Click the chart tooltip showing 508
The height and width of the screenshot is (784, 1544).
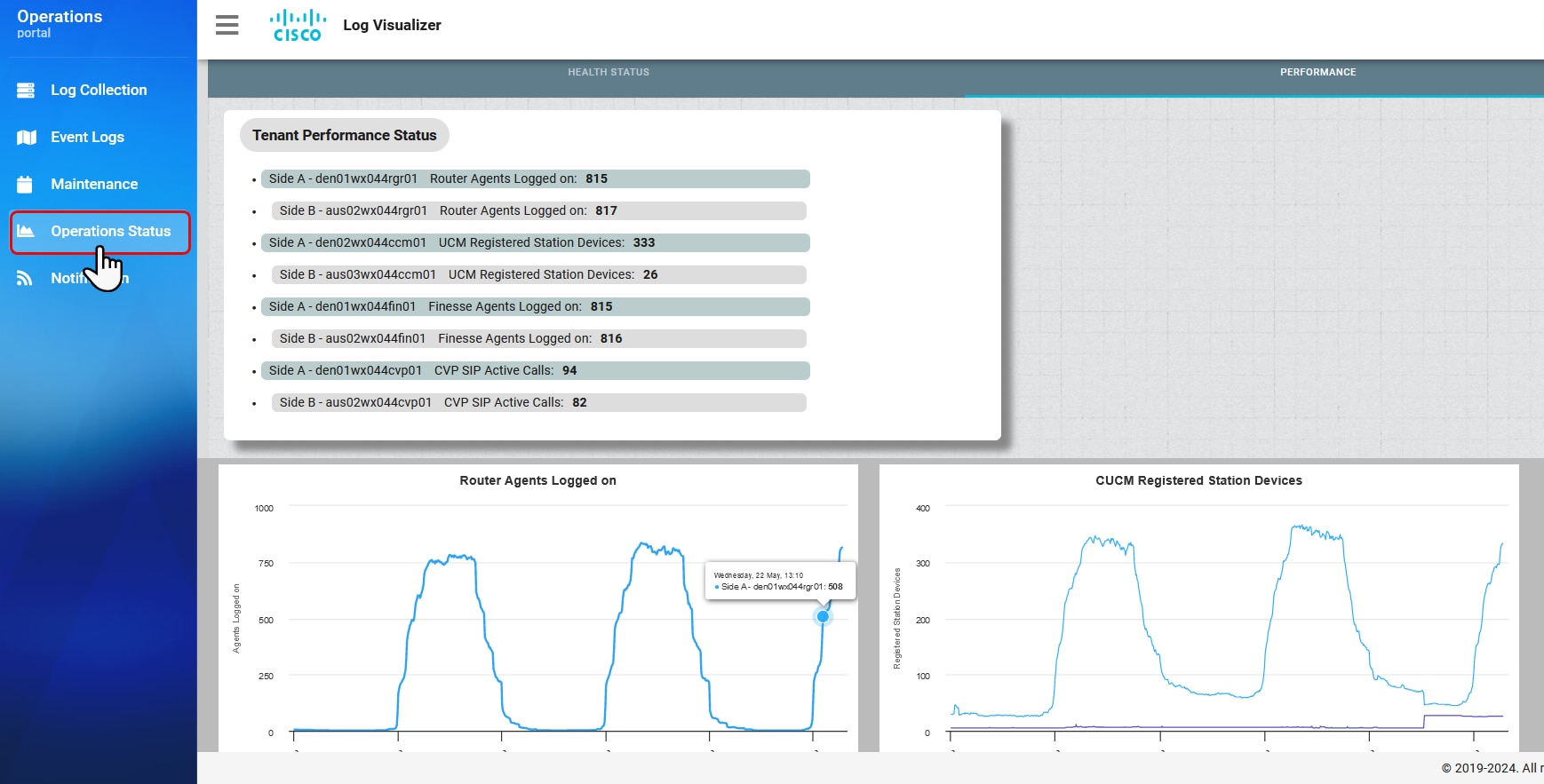pyautogui.click(x=780, y=581)
